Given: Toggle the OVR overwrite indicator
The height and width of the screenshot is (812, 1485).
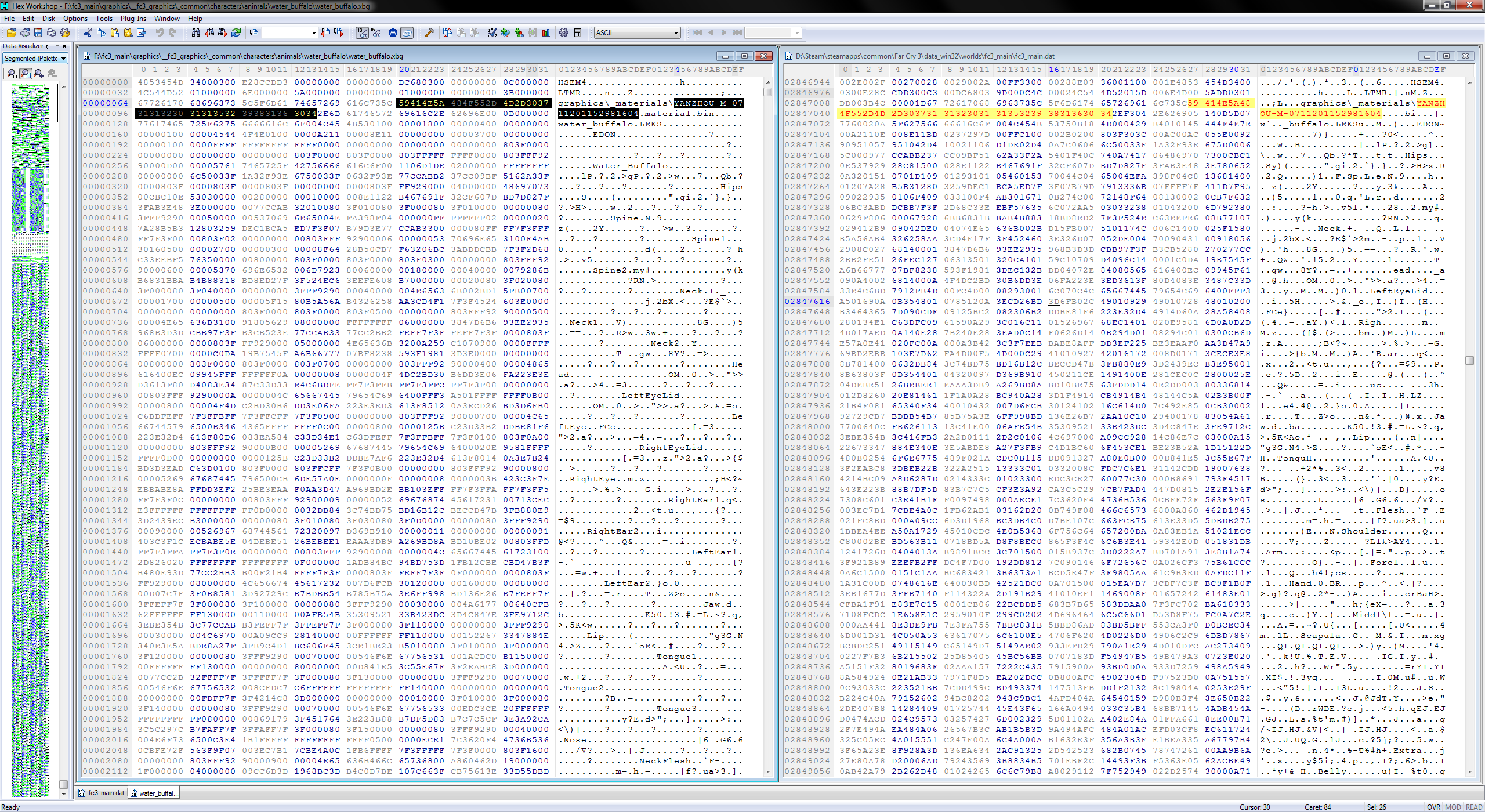Looking at the screenshot, I should pyautogui.click(x=1434, y=807).
